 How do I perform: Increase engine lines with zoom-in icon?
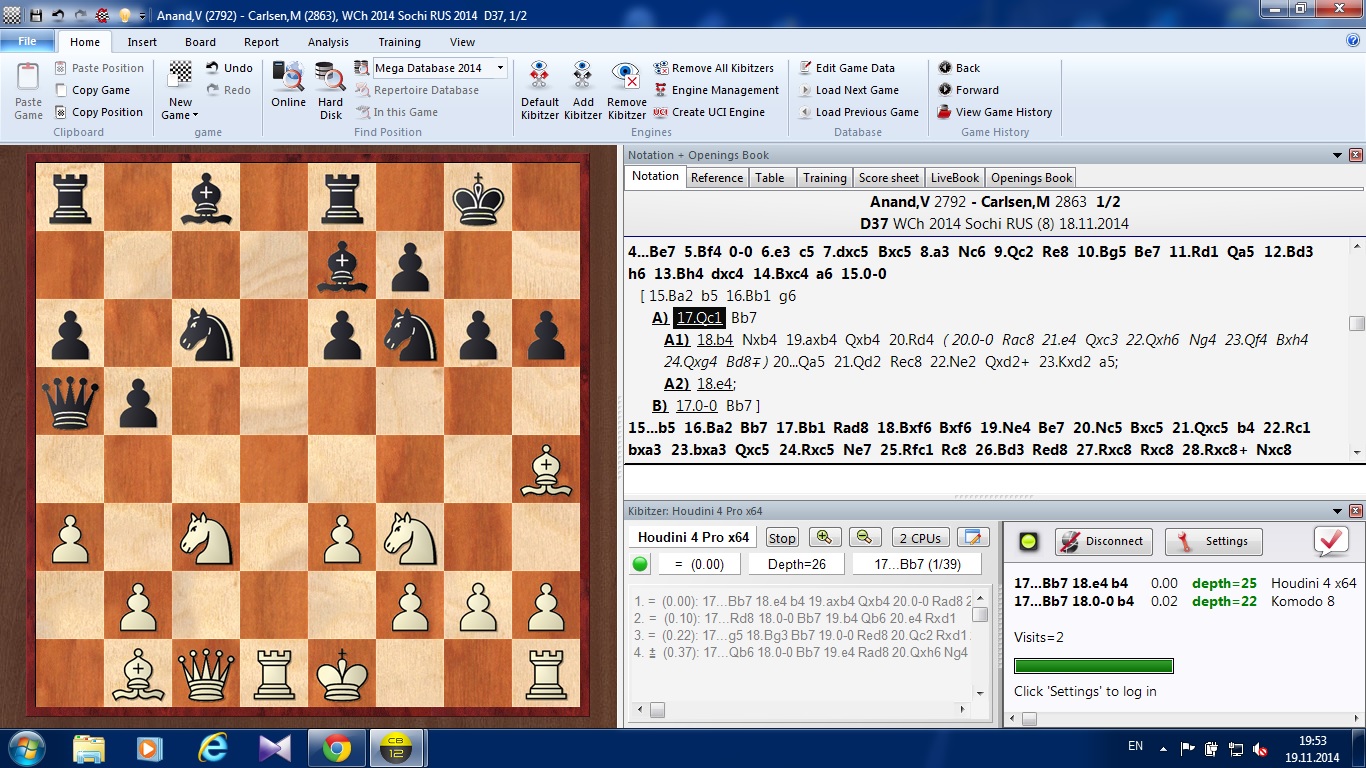pos(824,537)
